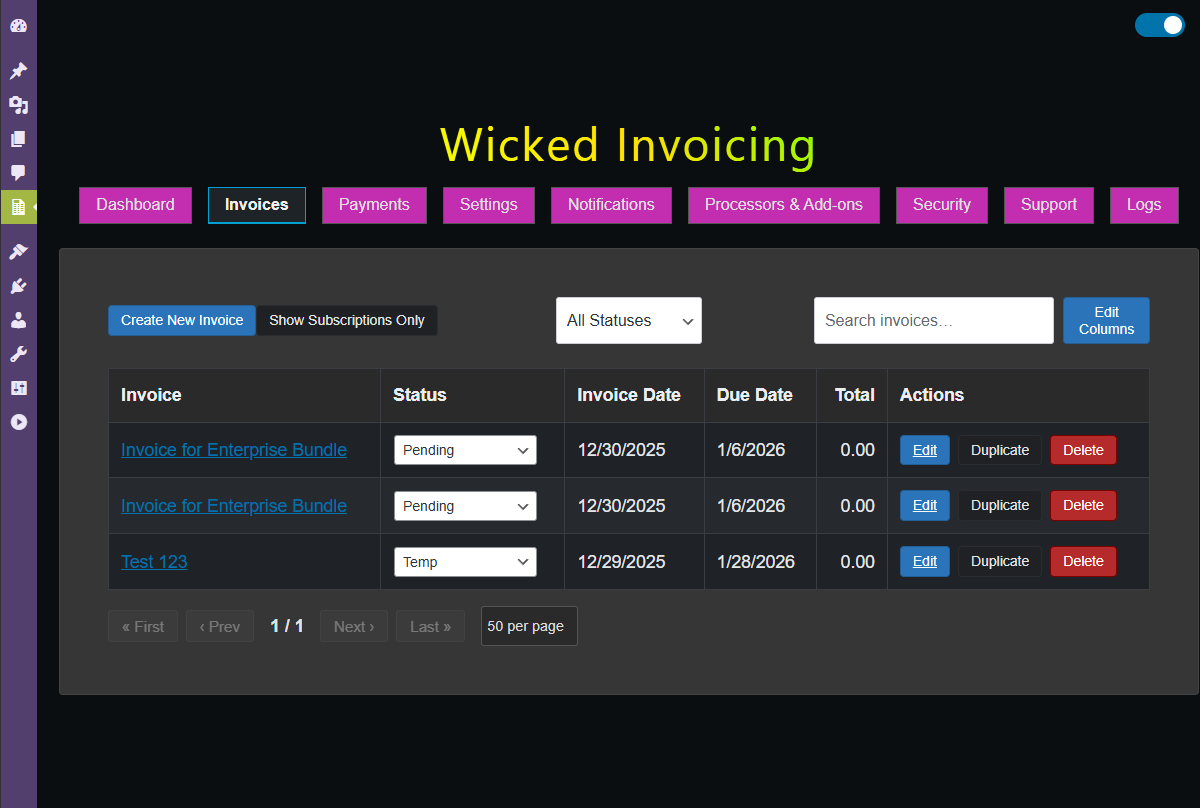Open Plugins plug icon in the sidebar
The width and height of the screenshot is (1200, 808).
click(18, 286)
